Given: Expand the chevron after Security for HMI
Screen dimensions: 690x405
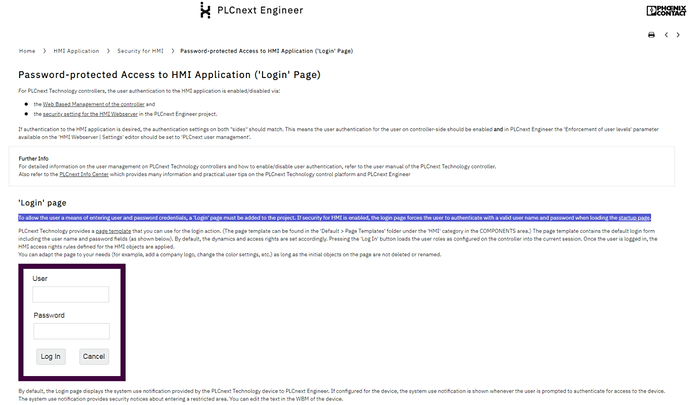Looking at the screenshot, I should tap(172, 50).
